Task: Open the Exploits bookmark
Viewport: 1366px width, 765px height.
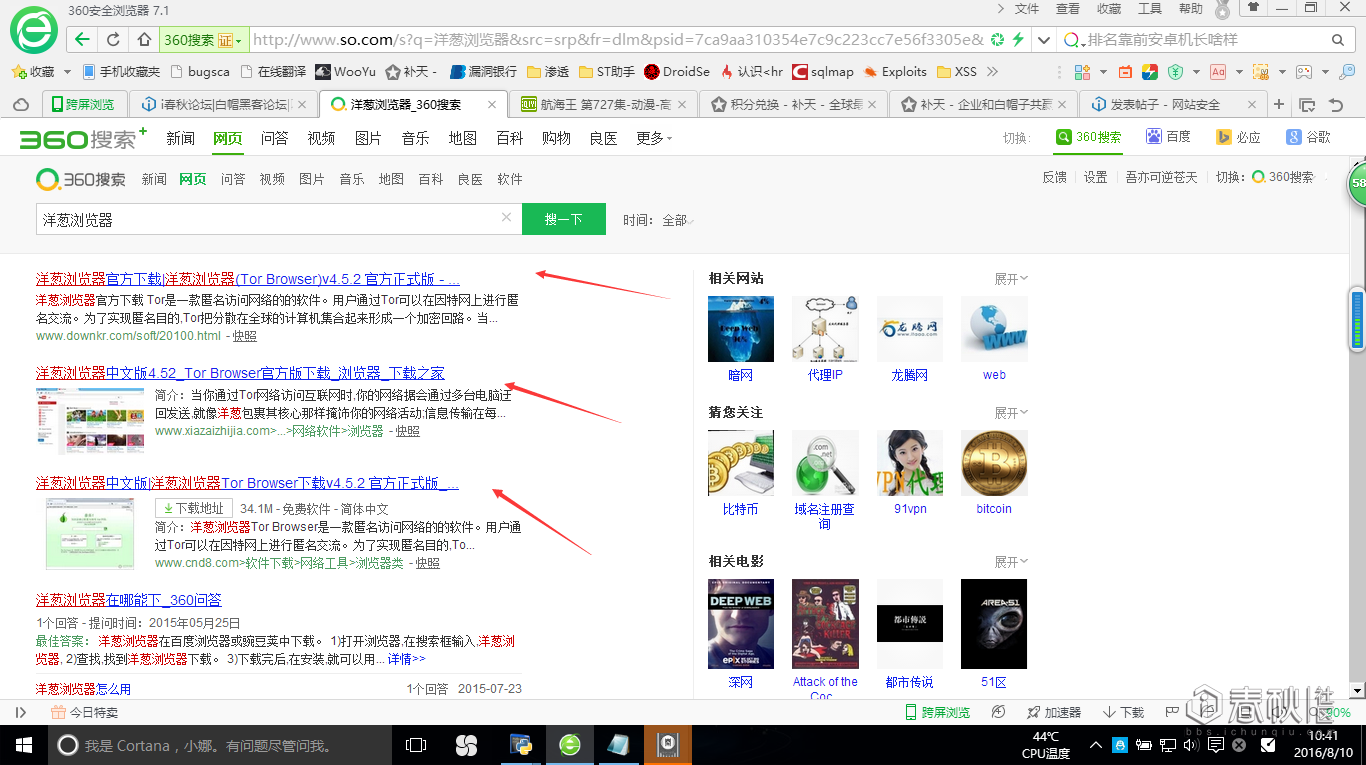Action: [x=895, y=72]
